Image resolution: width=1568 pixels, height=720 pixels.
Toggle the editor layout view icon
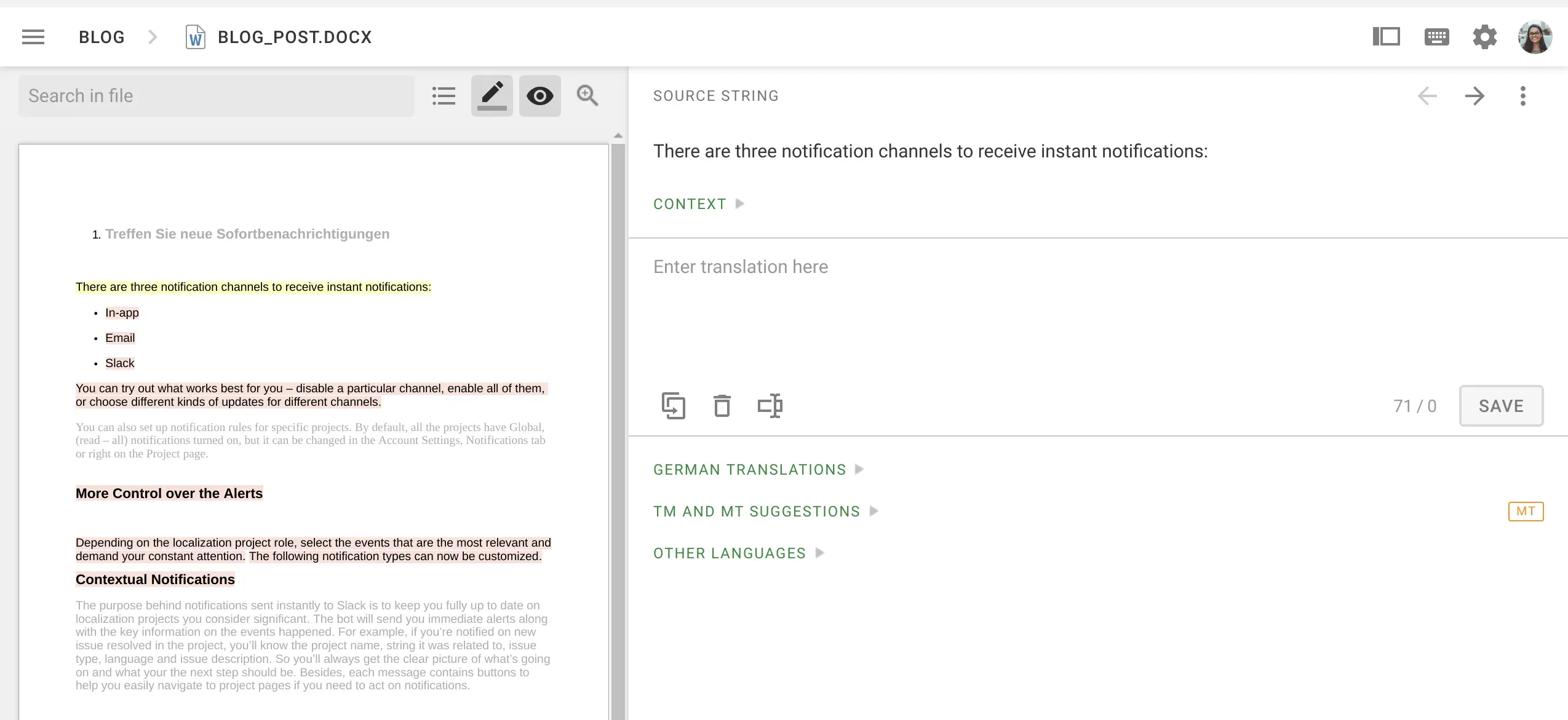(1387, 37)
